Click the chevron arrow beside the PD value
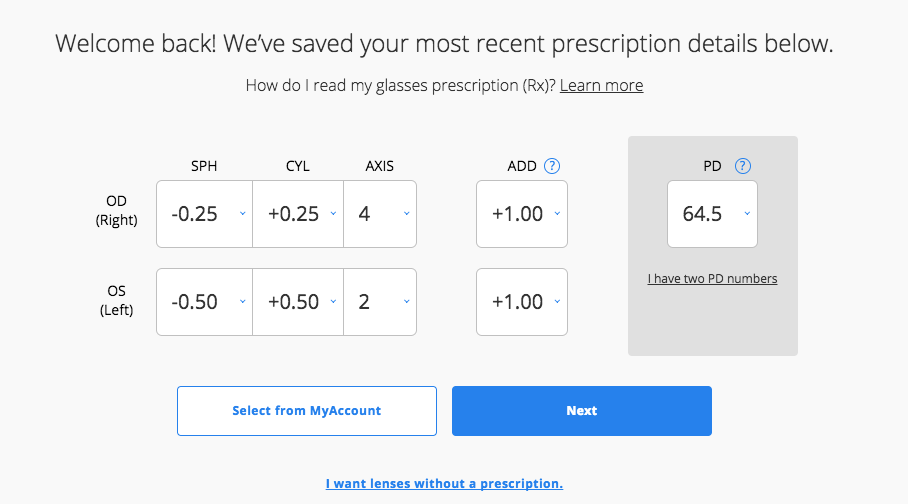This screenshot has height=504, width=908. pos(747,214)
